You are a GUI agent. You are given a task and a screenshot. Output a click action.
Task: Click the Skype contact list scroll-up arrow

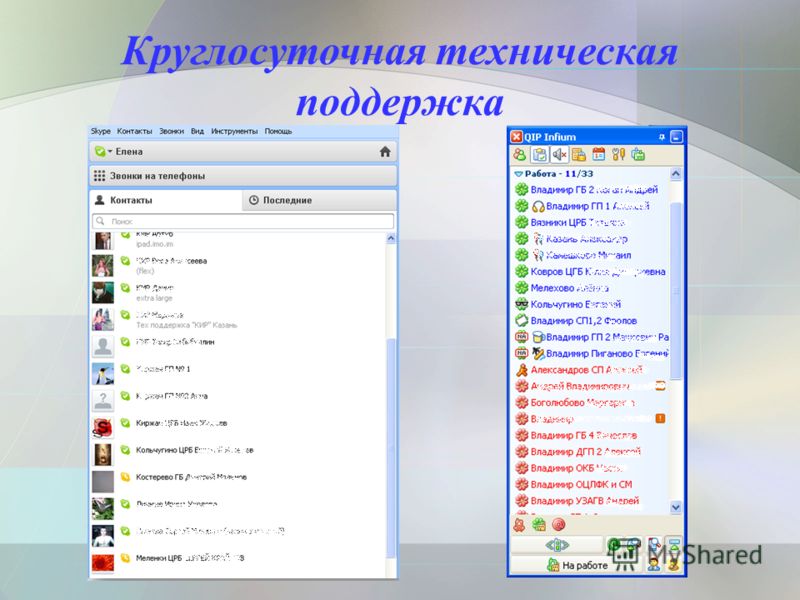point(391,238)
